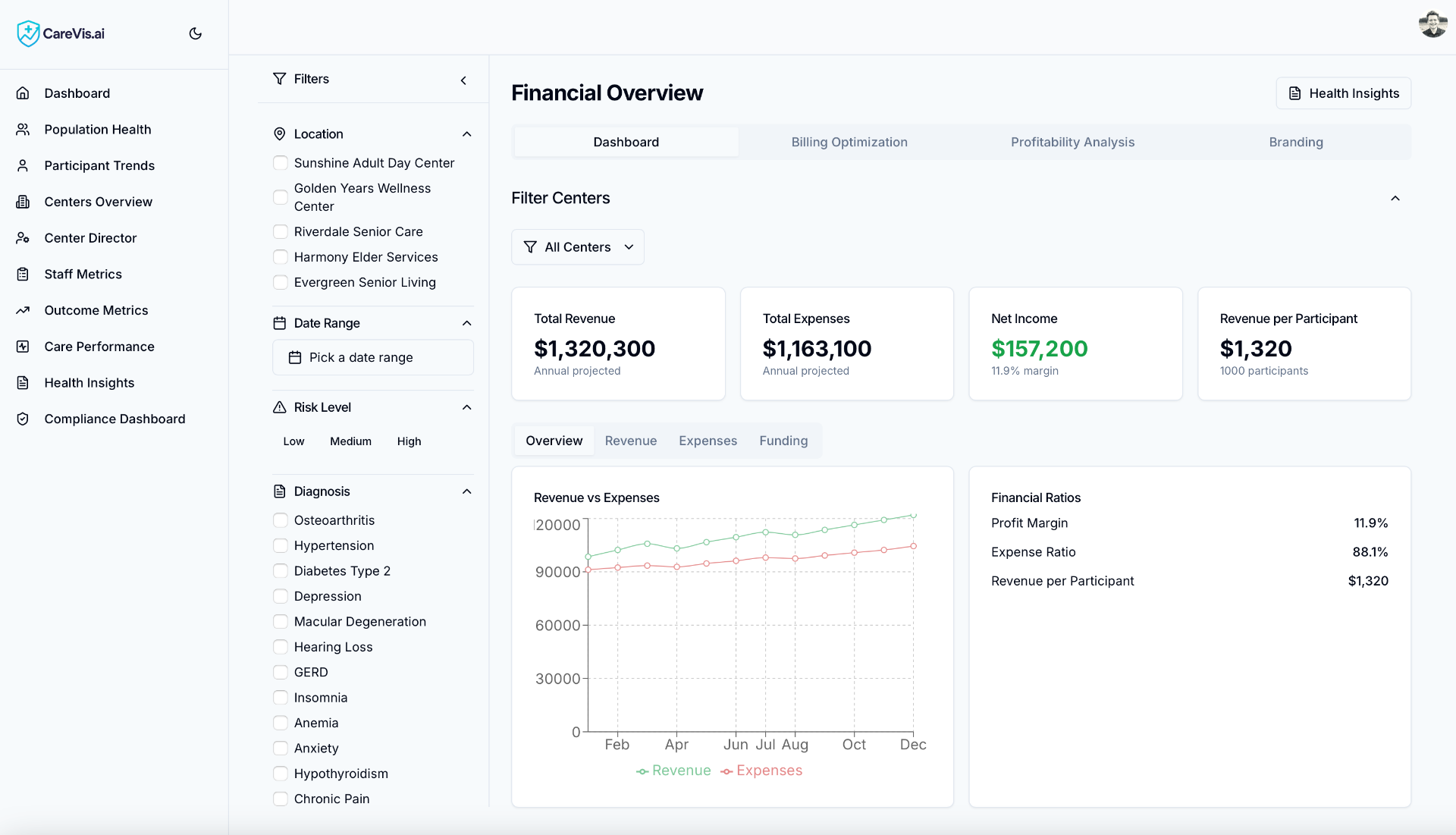
Task: Click the Staff Metrics clipboard icon
Action: (x=23, y=274)
